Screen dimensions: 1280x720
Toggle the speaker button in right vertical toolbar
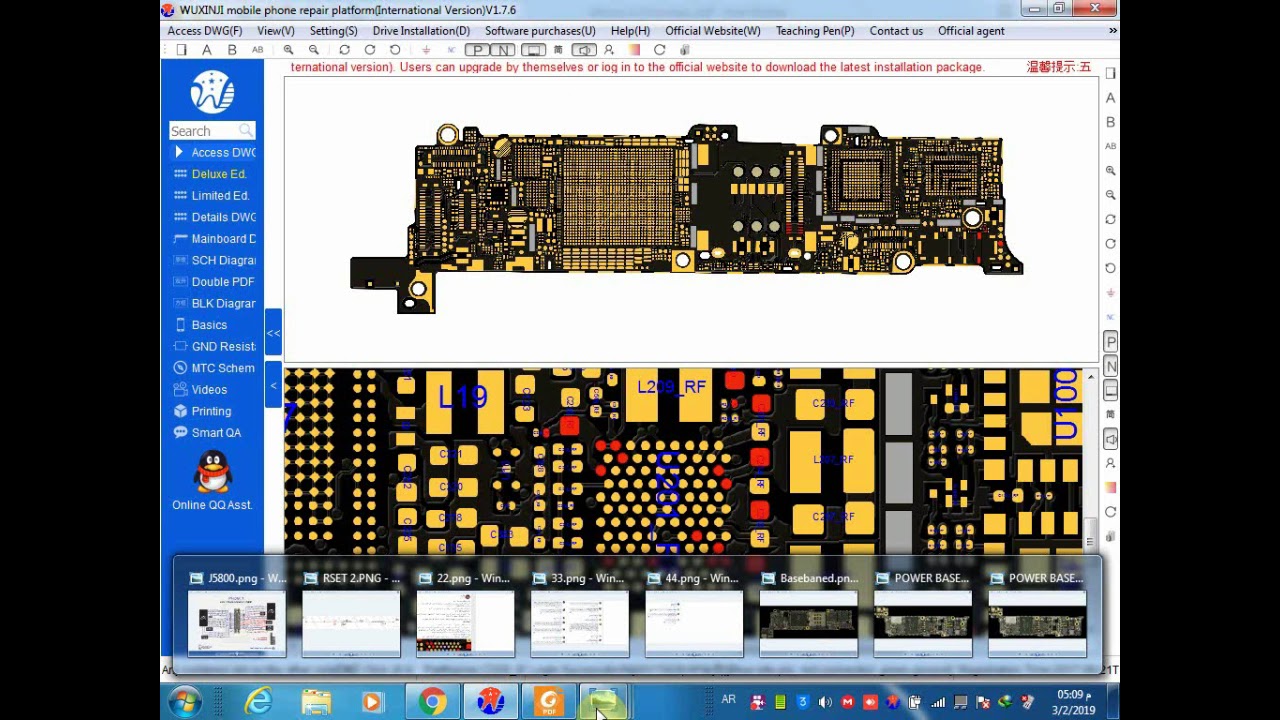[1110, 438]
